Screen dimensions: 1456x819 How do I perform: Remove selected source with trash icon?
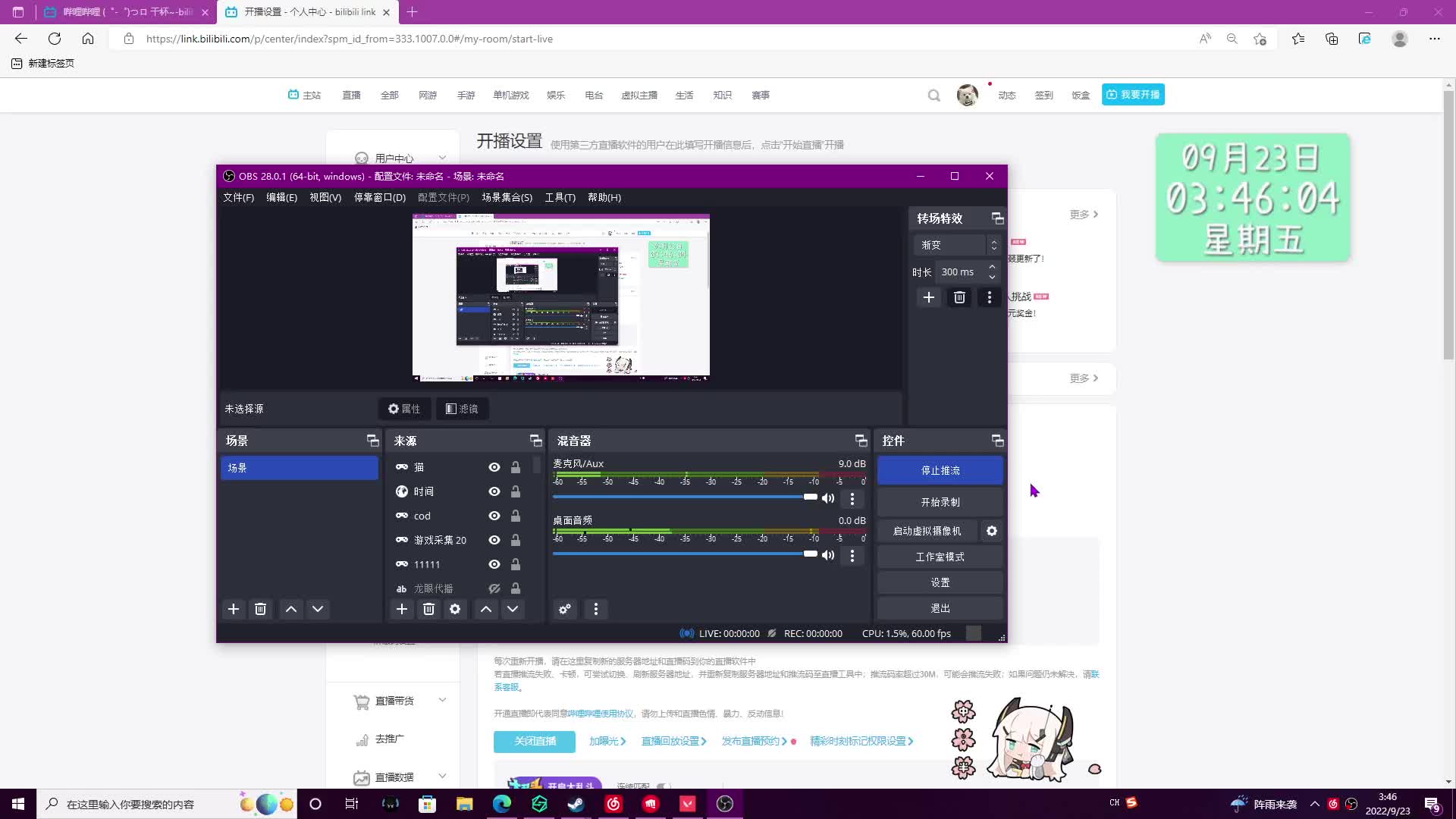point(428,609)
